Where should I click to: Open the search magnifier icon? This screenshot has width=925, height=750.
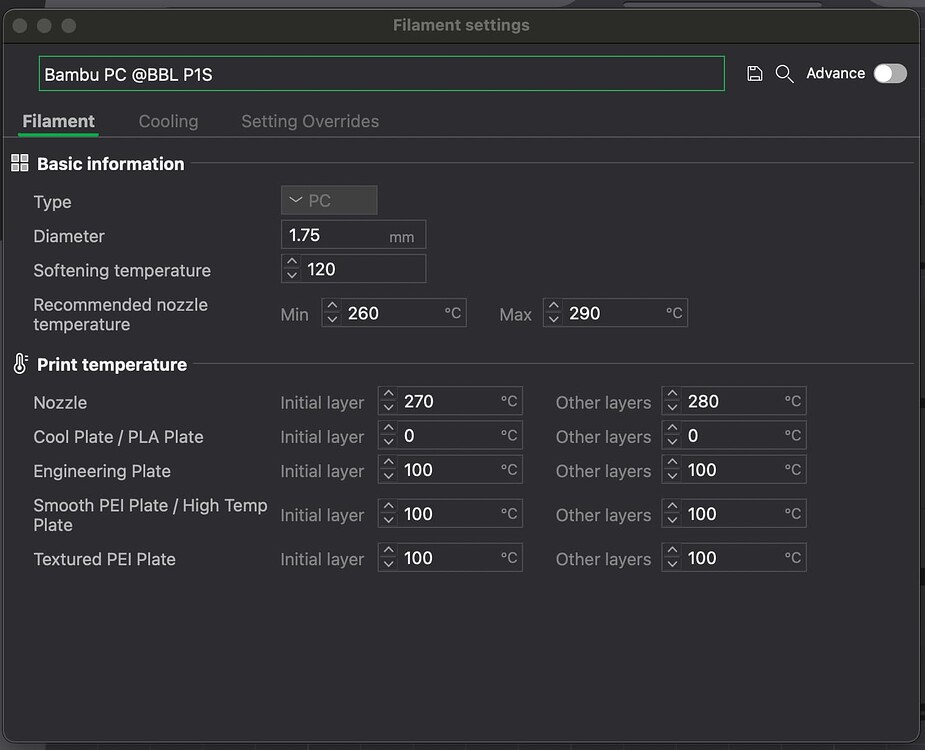pos(784,74)
